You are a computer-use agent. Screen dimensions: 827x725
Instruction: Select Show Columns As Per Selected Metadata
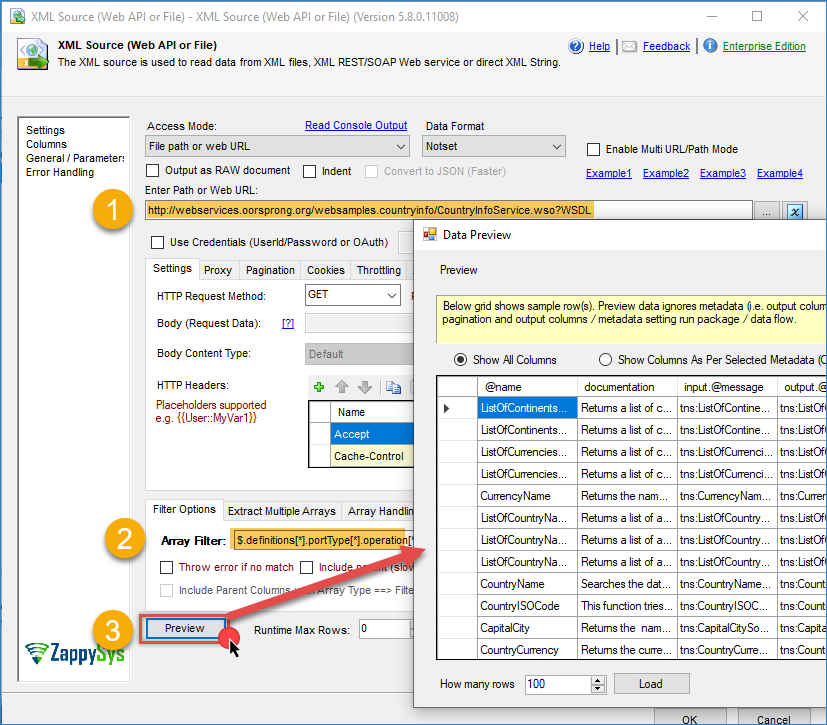click(x=605, y=360)
